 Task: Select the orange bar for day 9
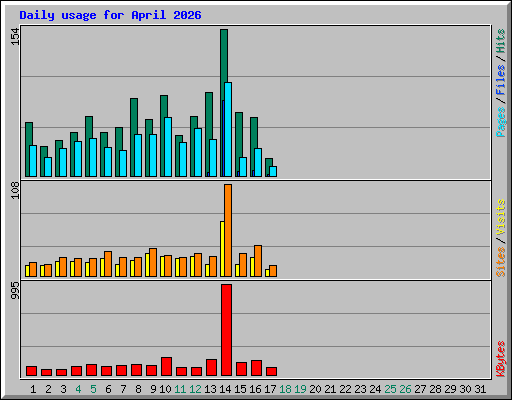point(153,262)
